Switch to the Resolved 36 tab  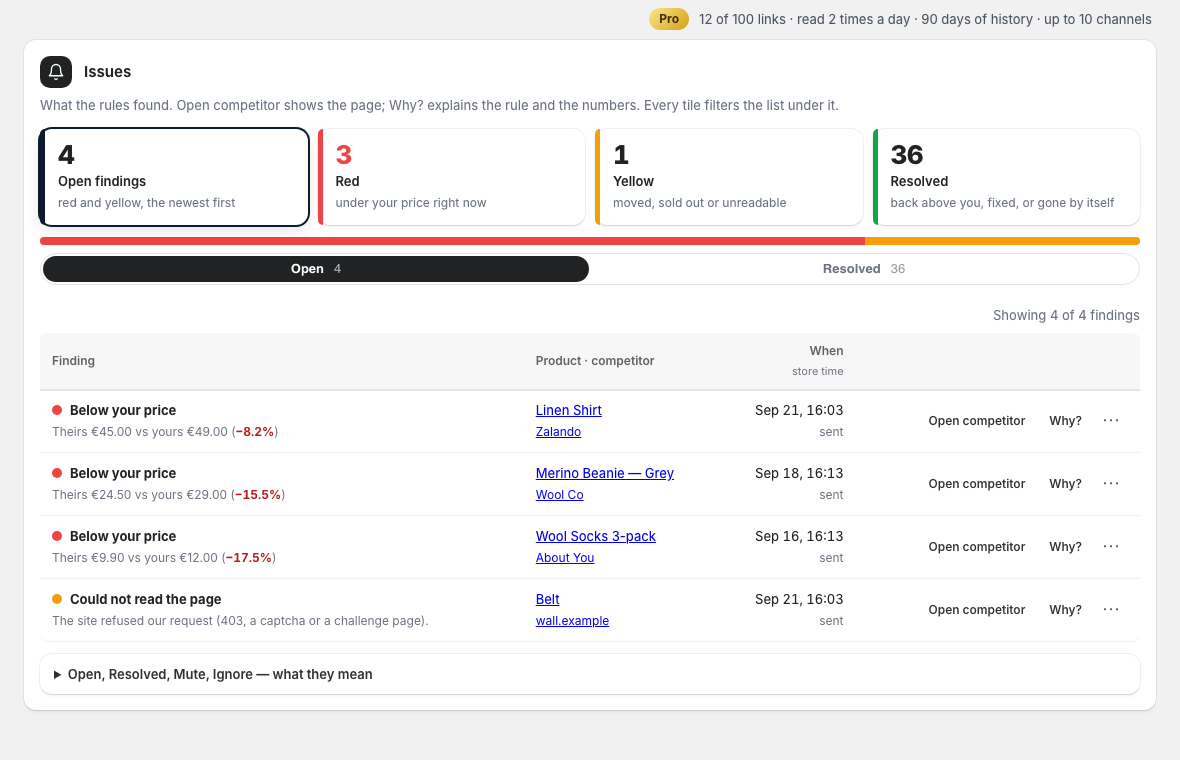point(863,269)
